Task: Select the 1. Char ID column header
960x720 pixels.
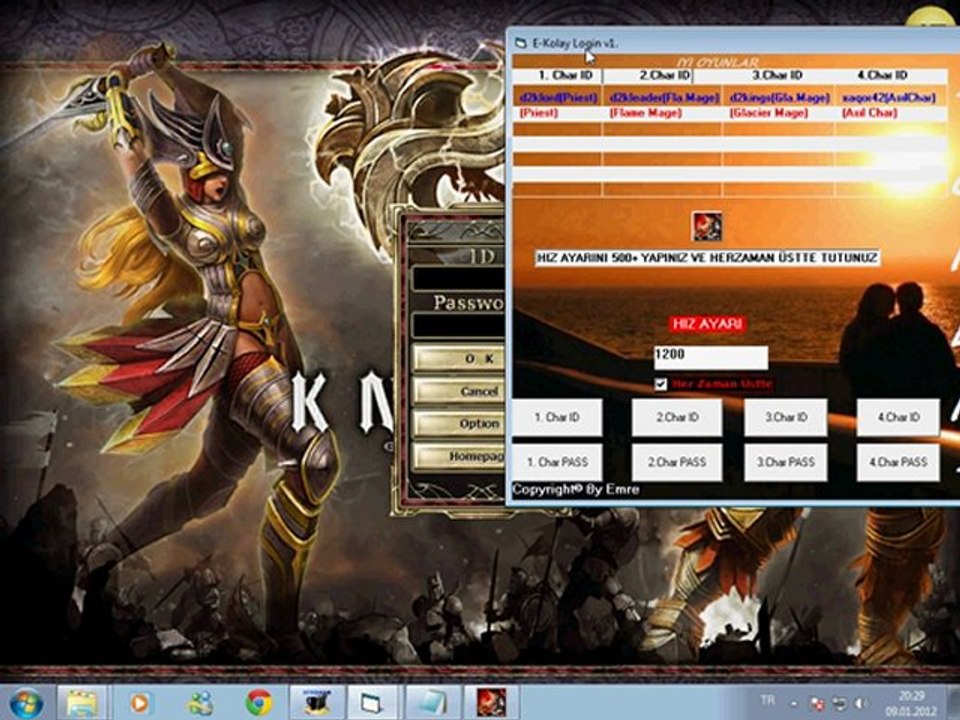Action: [x=558, y=75]
